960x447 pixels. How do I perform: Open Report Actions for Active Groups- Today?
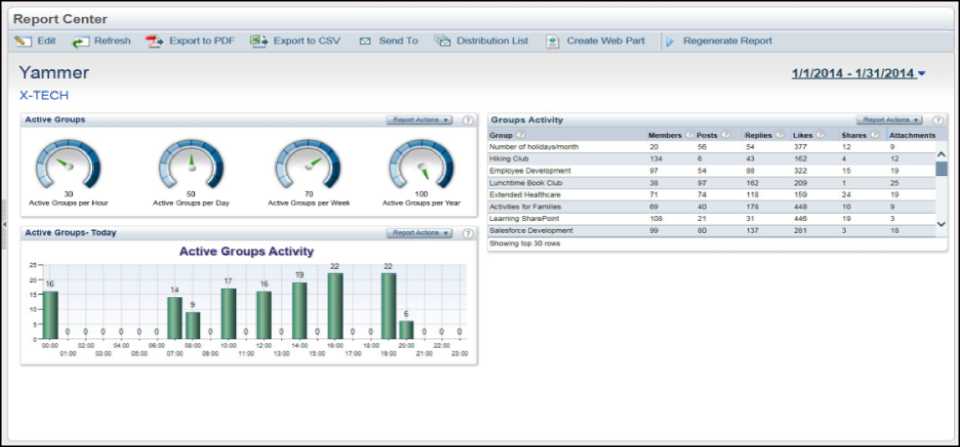(419, 233)
